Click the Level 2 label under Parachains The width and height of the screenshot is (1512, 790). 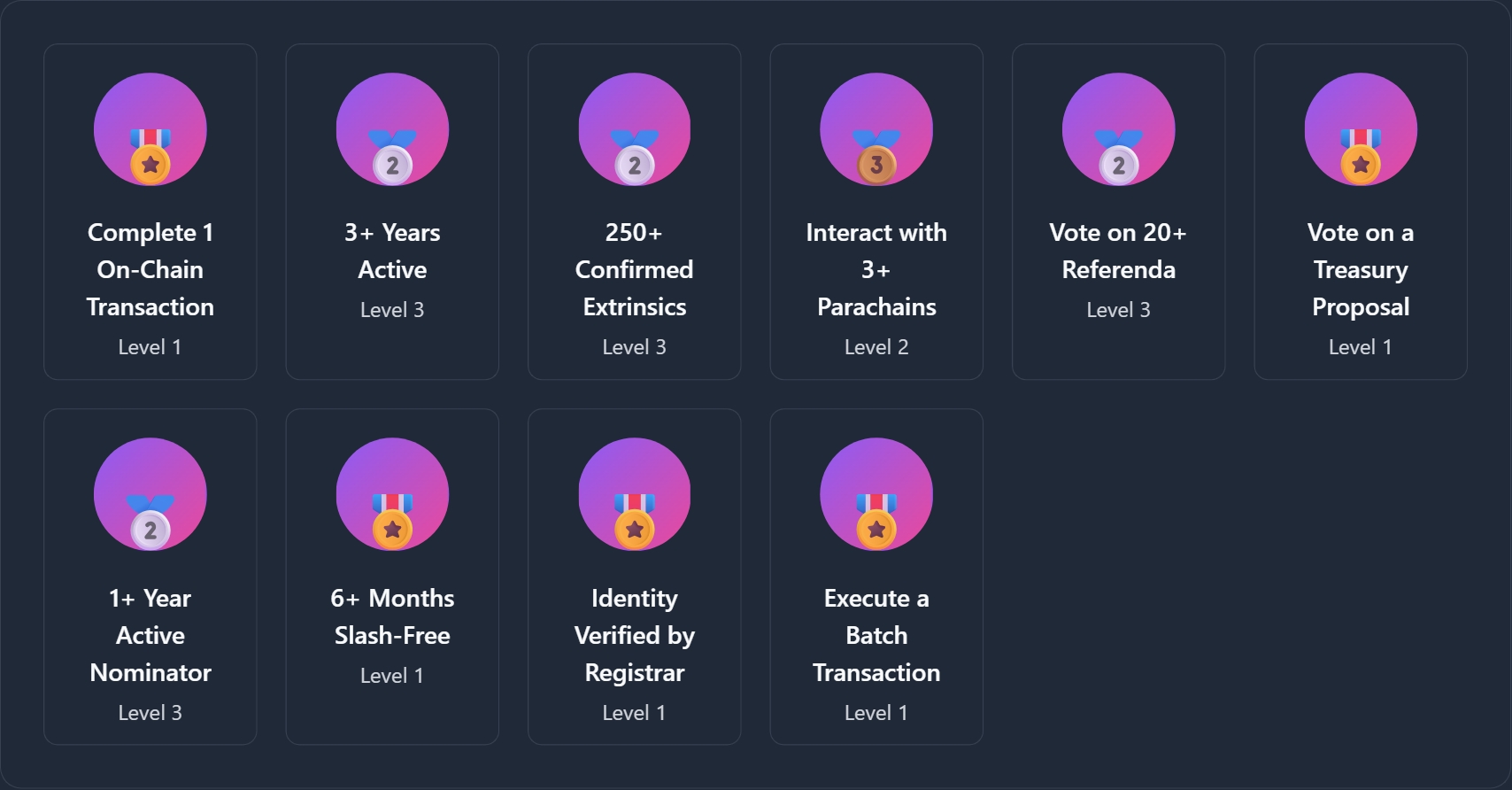point(876,347)
